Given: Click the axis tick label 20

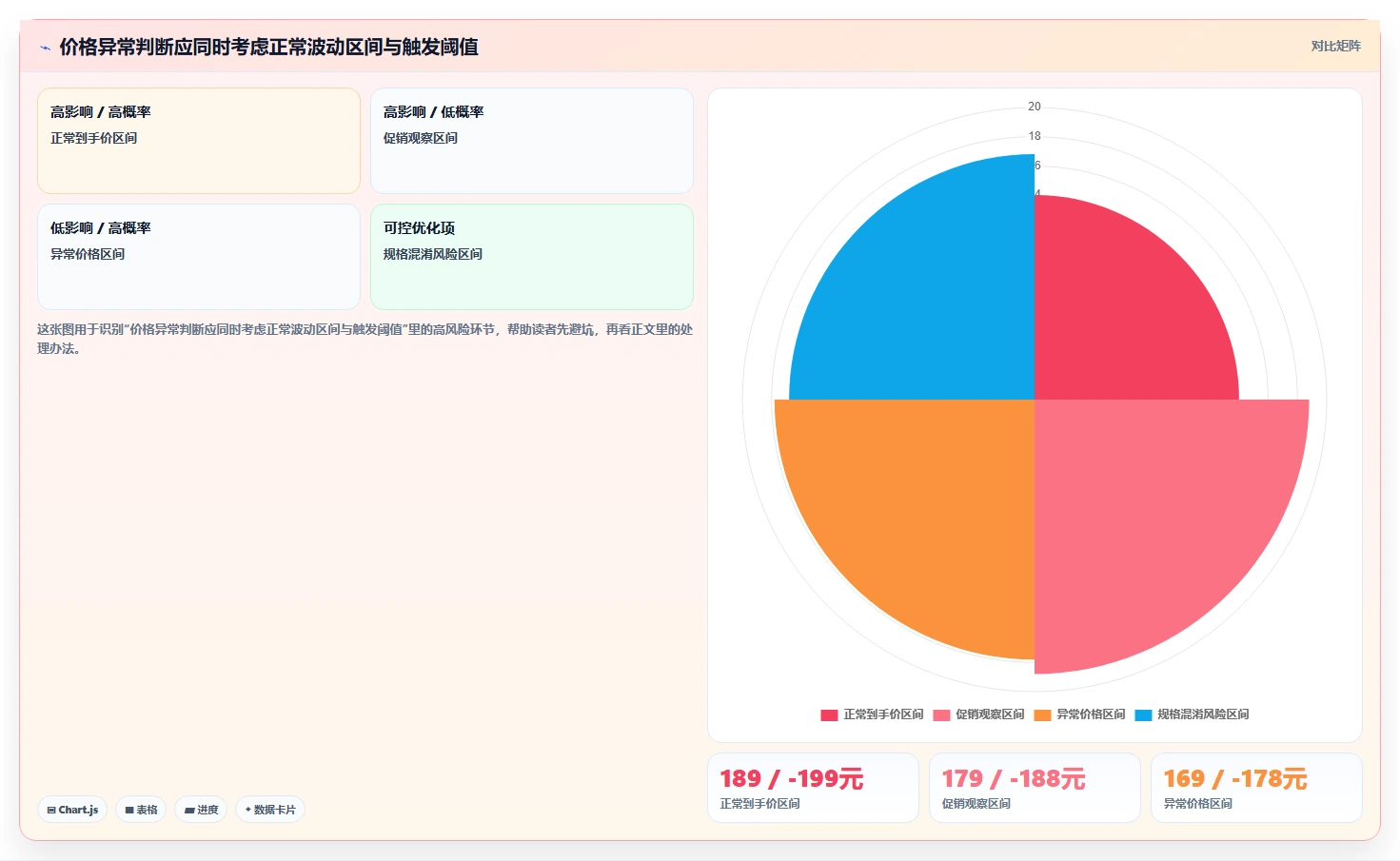Looking at the screenshot, I should pyautogui.click(x=1035, y=107).
